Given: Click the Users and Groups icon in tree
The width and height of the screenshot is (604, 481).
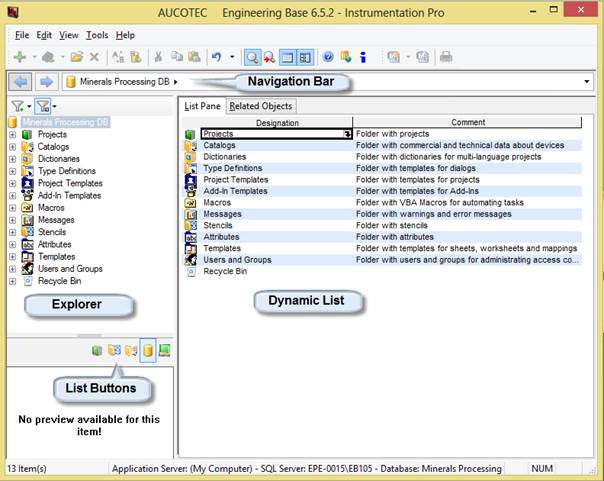Looking at the screenshot, I should pos(27,269).
